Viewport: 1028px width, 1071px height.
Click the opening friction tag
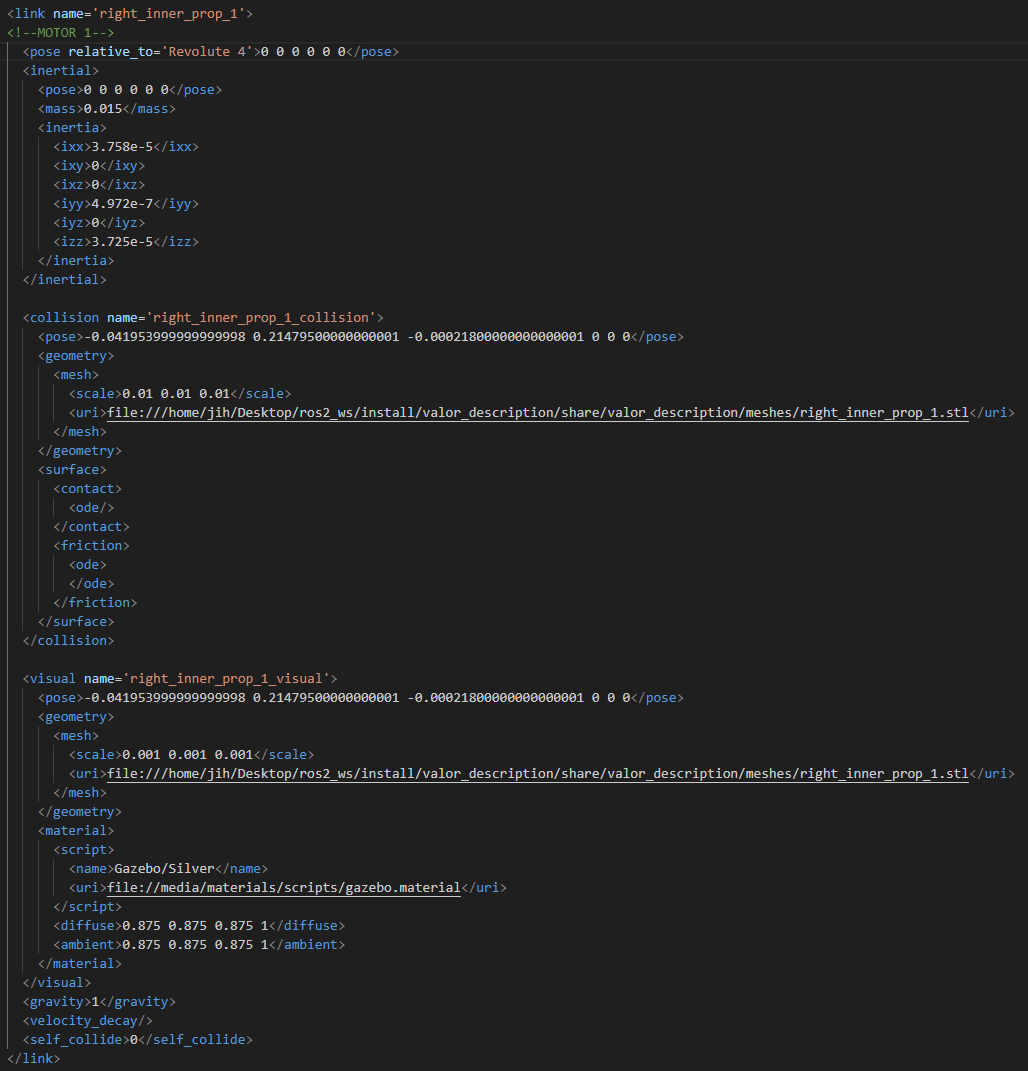tap(92, 546)
